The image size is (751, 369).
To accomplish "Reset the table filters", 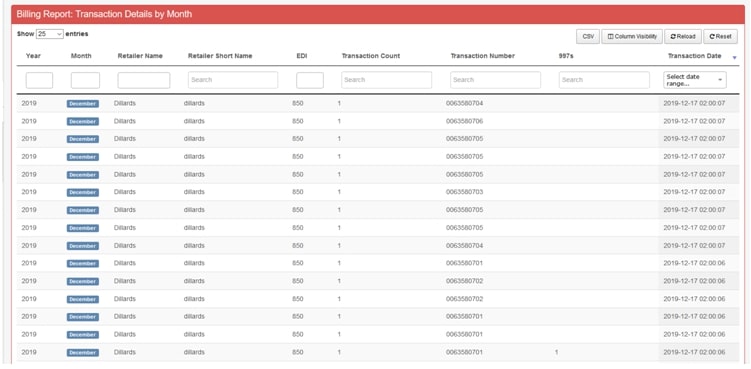I will click(720, 36).
